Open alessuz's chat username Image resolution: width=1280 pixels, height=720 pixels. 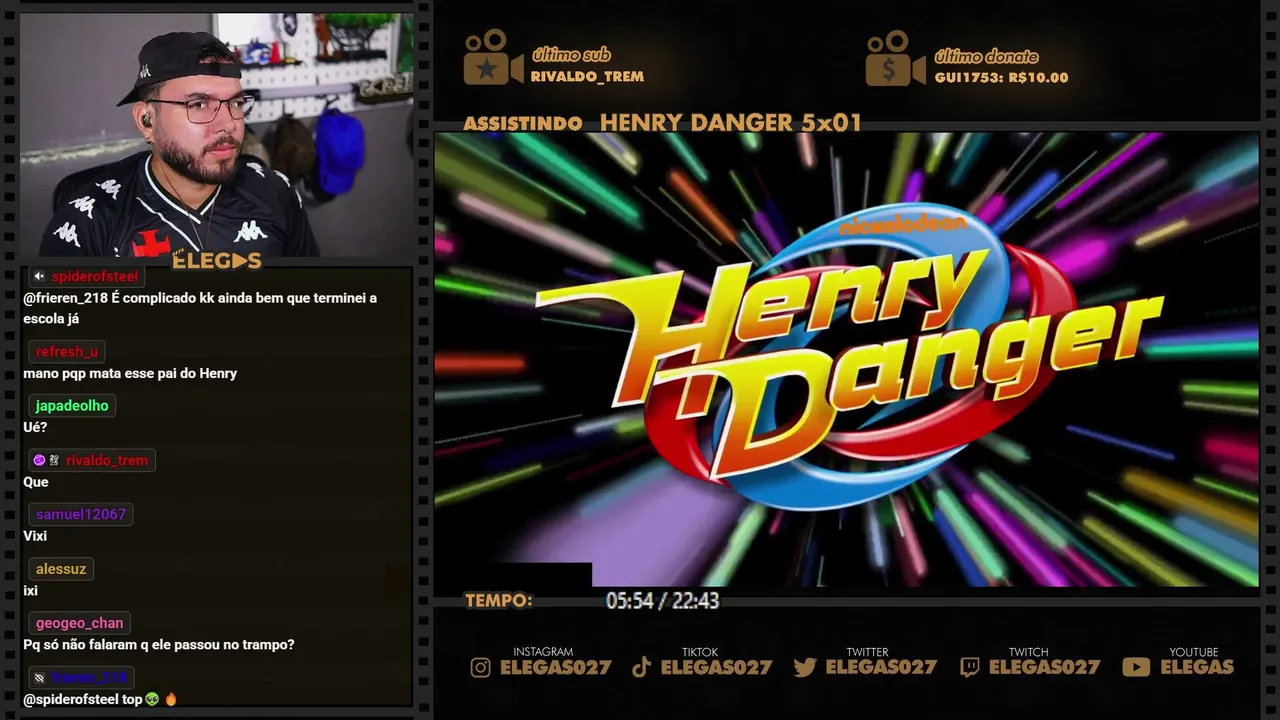(x=61, y=568)
